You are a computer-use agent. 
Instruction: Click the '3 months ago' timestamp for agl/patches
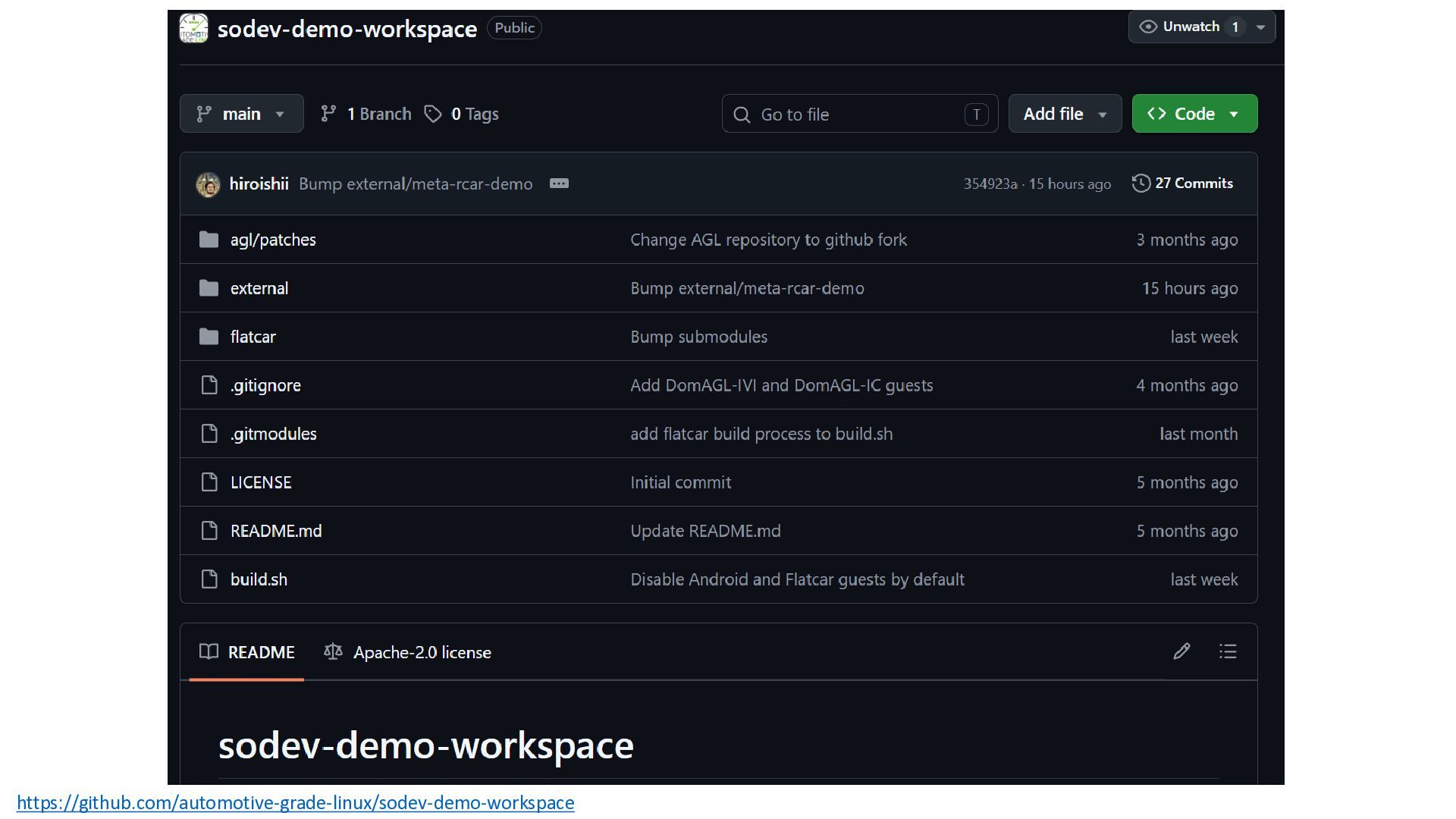(1187, 240)
